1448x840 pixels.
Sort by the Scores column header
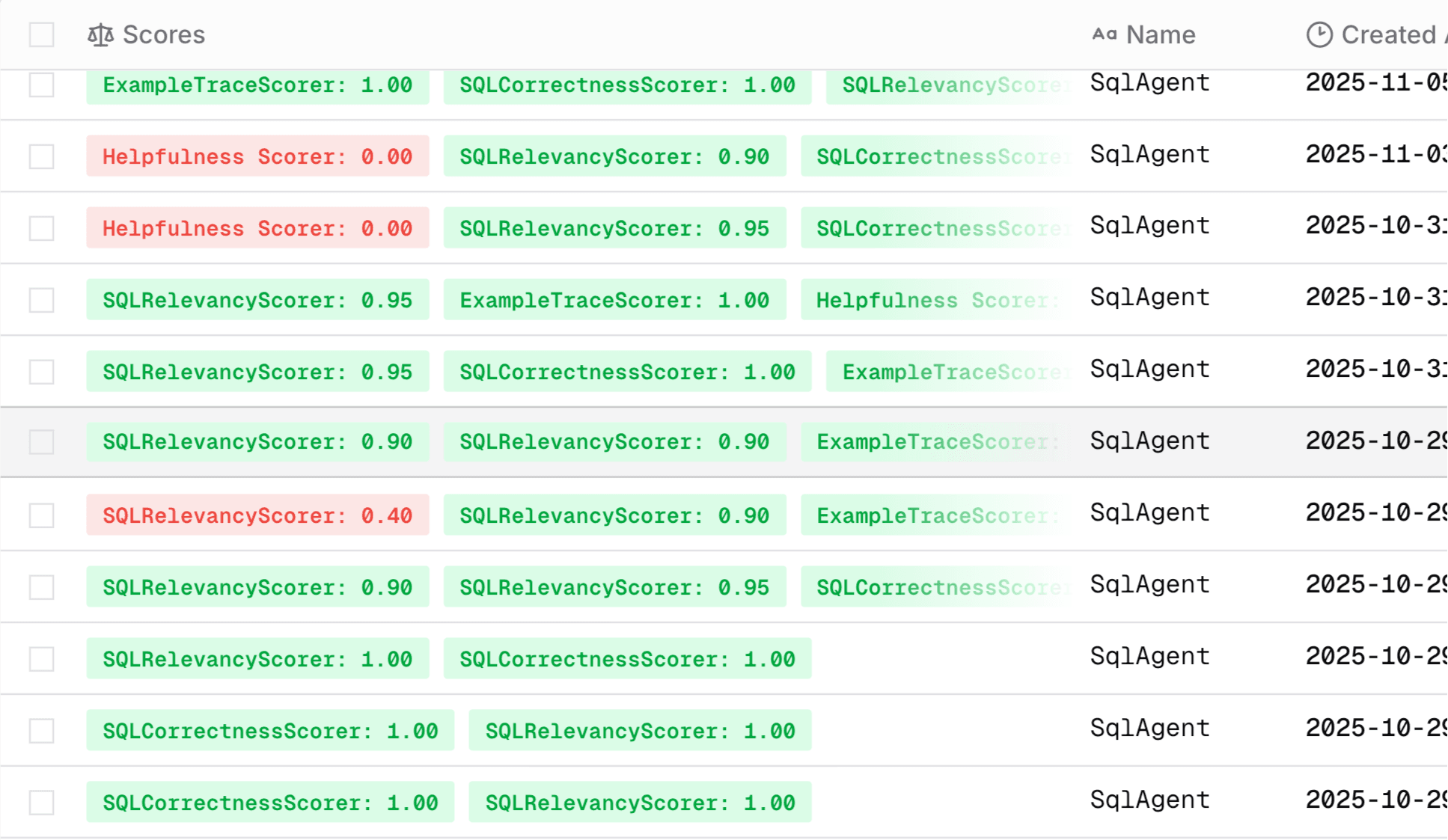163,35
